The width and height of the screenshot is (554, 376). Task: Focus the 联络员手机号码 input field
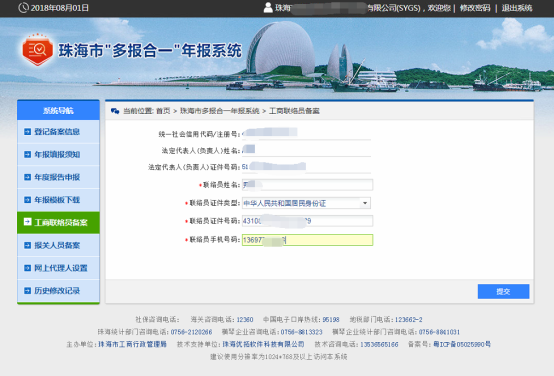click(x=307, y=240)
